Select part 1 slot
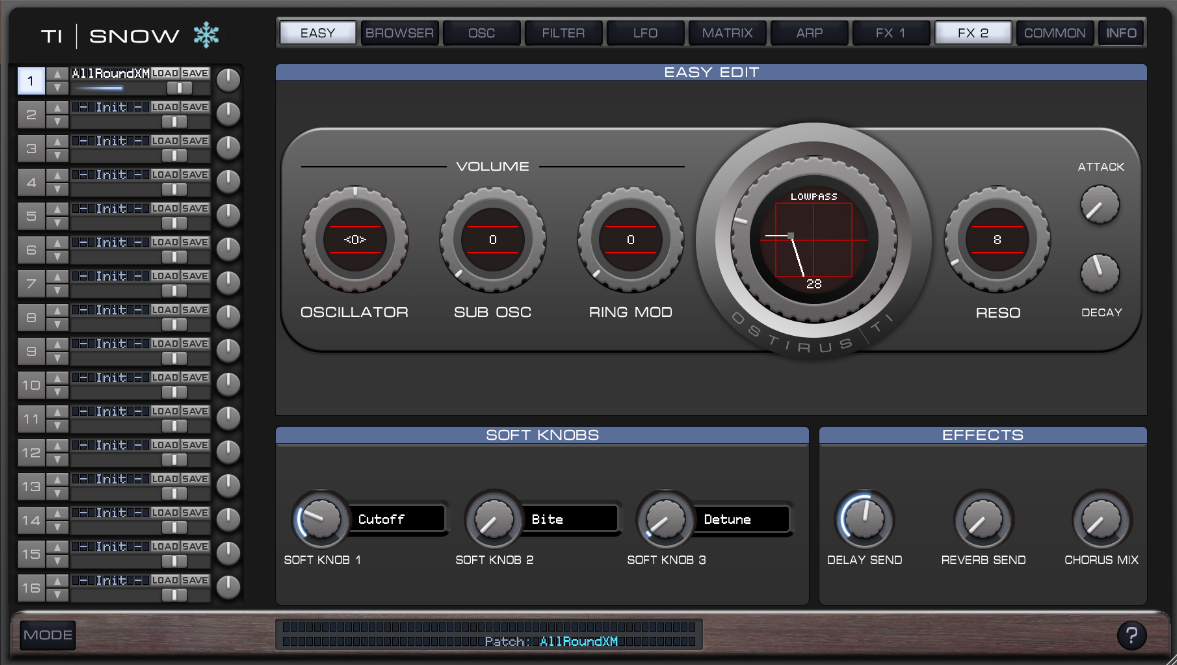The height and width of the screenshot is (665, 1177). (x=31, y=80)
